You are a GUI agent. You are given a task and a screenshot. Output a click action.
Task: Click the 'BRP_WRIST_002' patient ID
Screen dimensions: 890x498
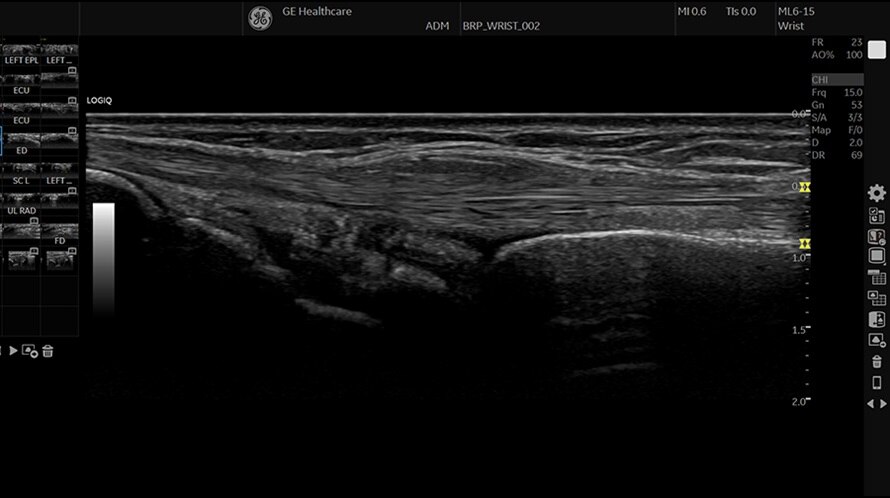click(501, 26)
